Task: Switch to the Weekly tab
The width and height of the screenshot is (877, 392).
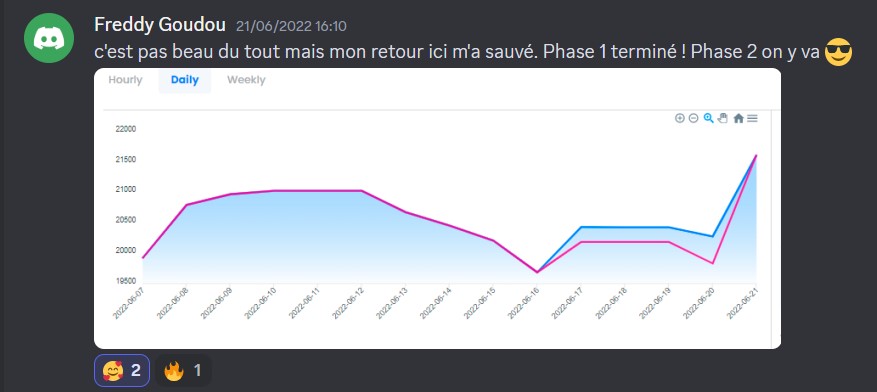Action: pyautogui.click(x=246, y=80)
